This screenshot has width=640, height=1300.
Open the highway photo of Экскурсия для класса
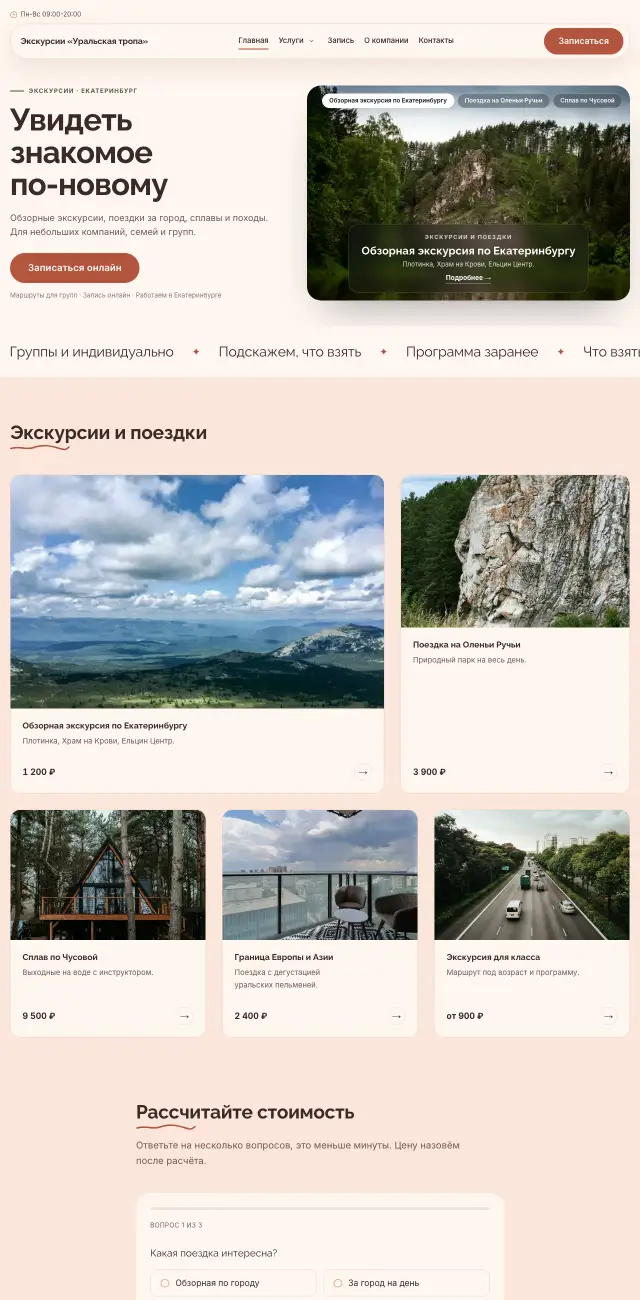click(532, 875)
